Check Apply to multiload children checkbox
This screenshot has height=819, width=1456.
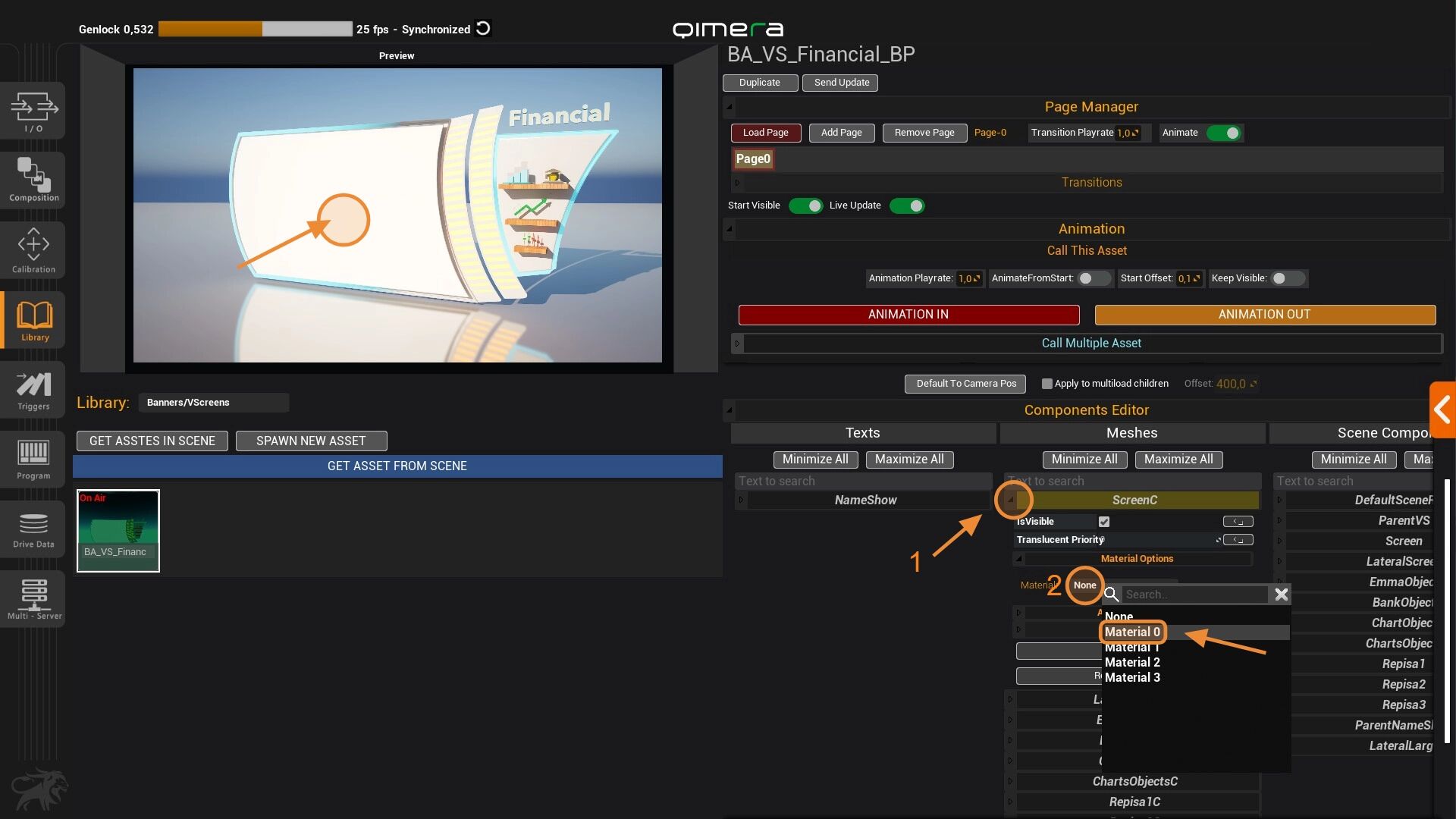(x=1047, y=384)
